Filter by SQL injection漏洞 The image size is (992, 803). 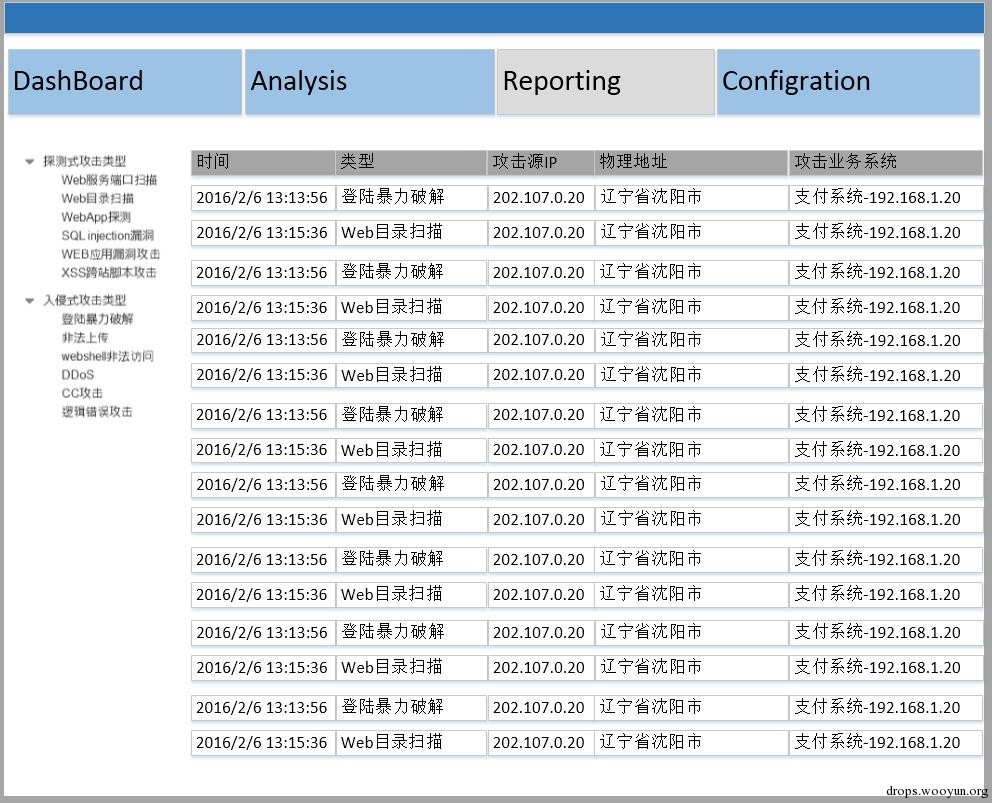click(108, 236)
